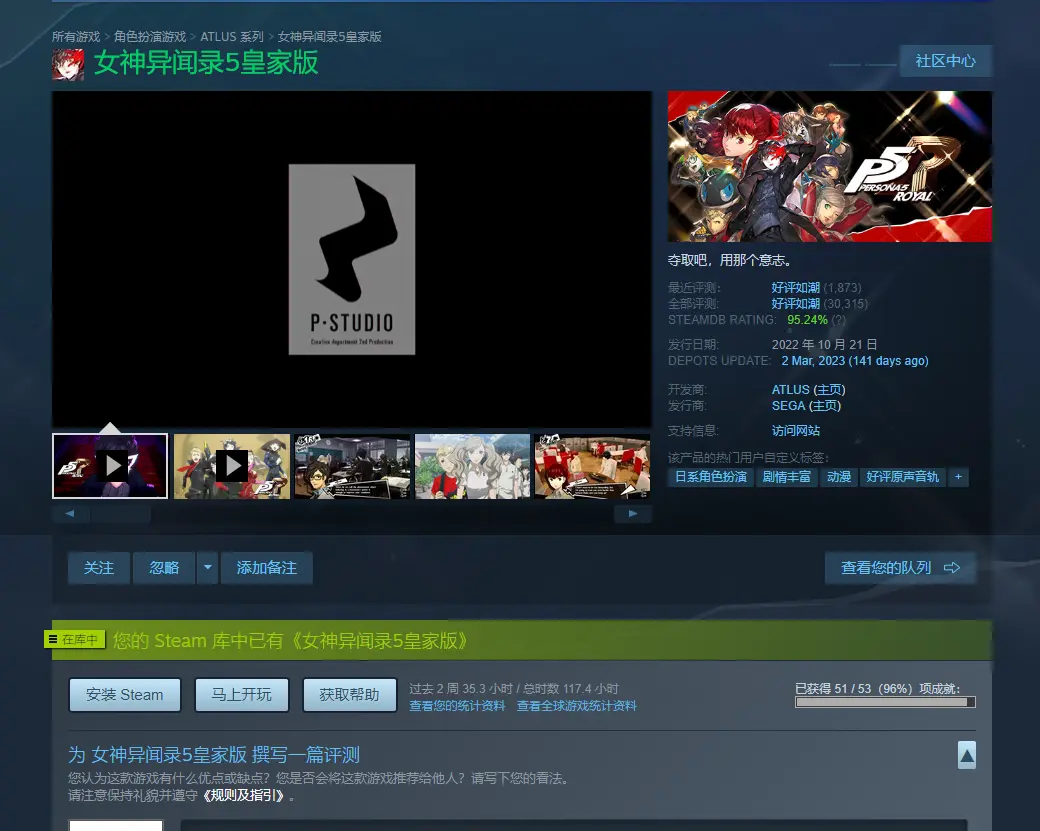Add a new tag with plus button
The image size is (1040, 831).
tap(958, 477)
